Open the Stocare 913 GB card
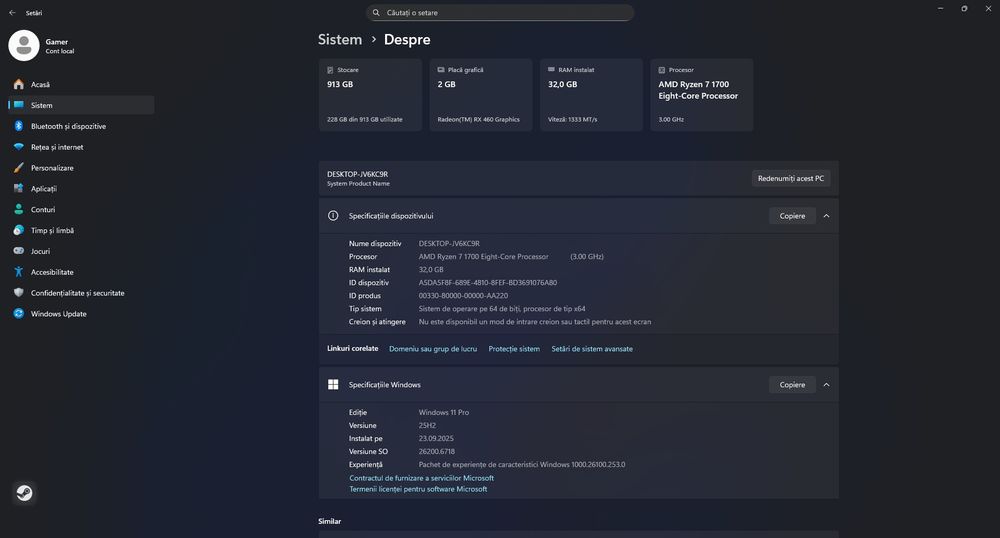This screenshot has height=538, width=1000. [370, 95]
